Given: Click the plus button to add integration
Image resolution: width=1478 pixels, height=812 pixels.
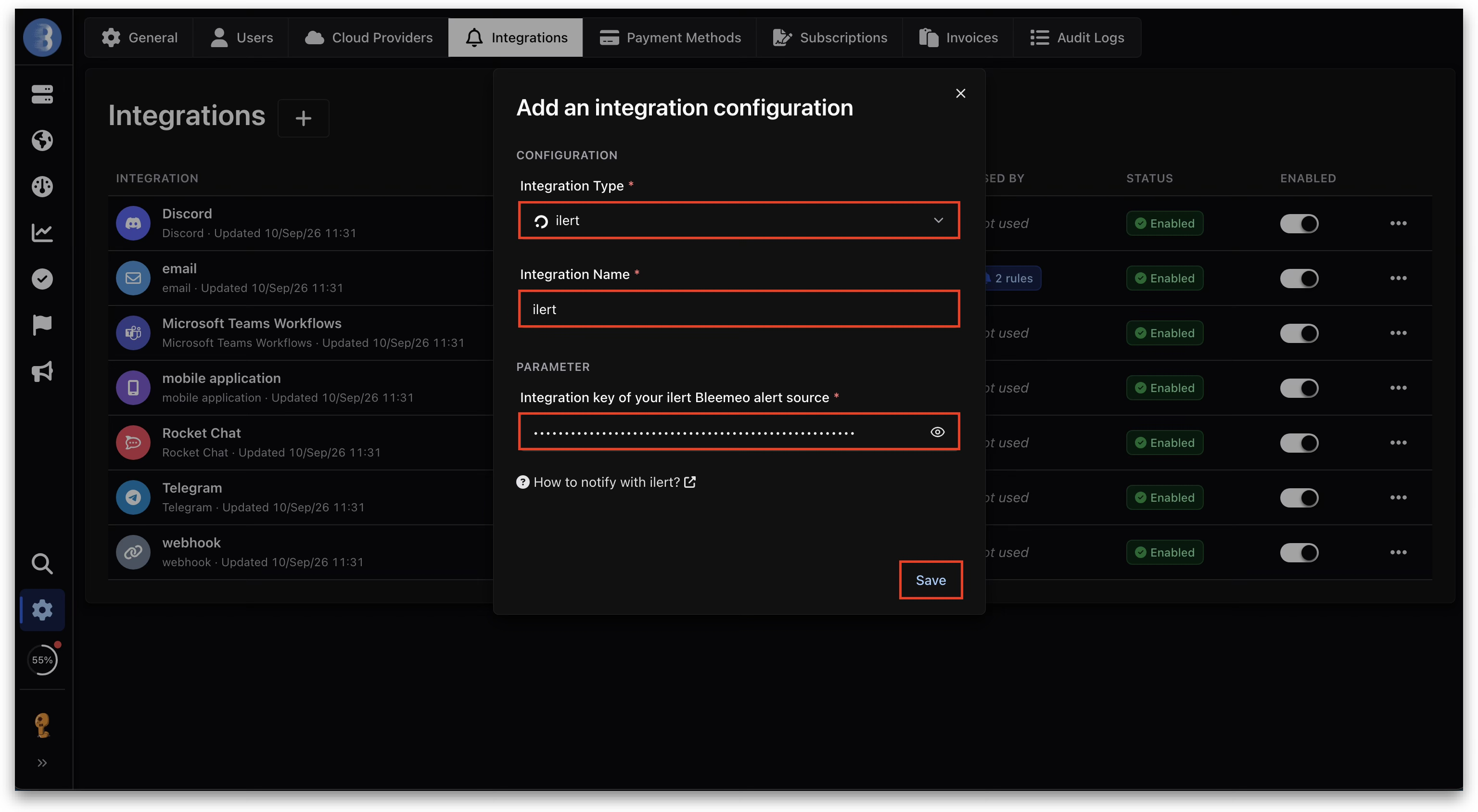Looking at the screenshot, I should [x=303, y=118].
